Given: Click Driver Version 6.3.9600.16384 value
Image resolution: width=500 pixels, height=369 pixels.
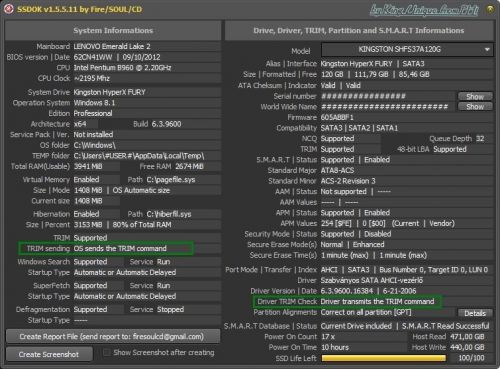Looking at the screenshot, I should [347, 291].
